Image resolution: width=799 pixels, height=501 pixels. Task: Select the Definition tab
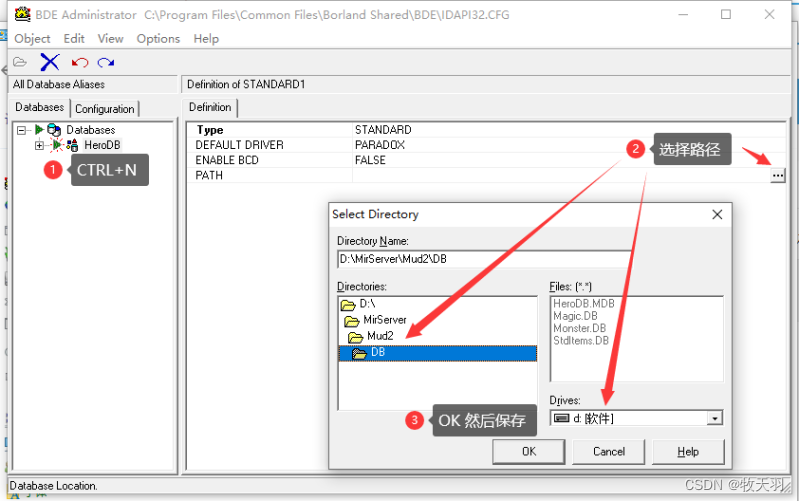210,107
